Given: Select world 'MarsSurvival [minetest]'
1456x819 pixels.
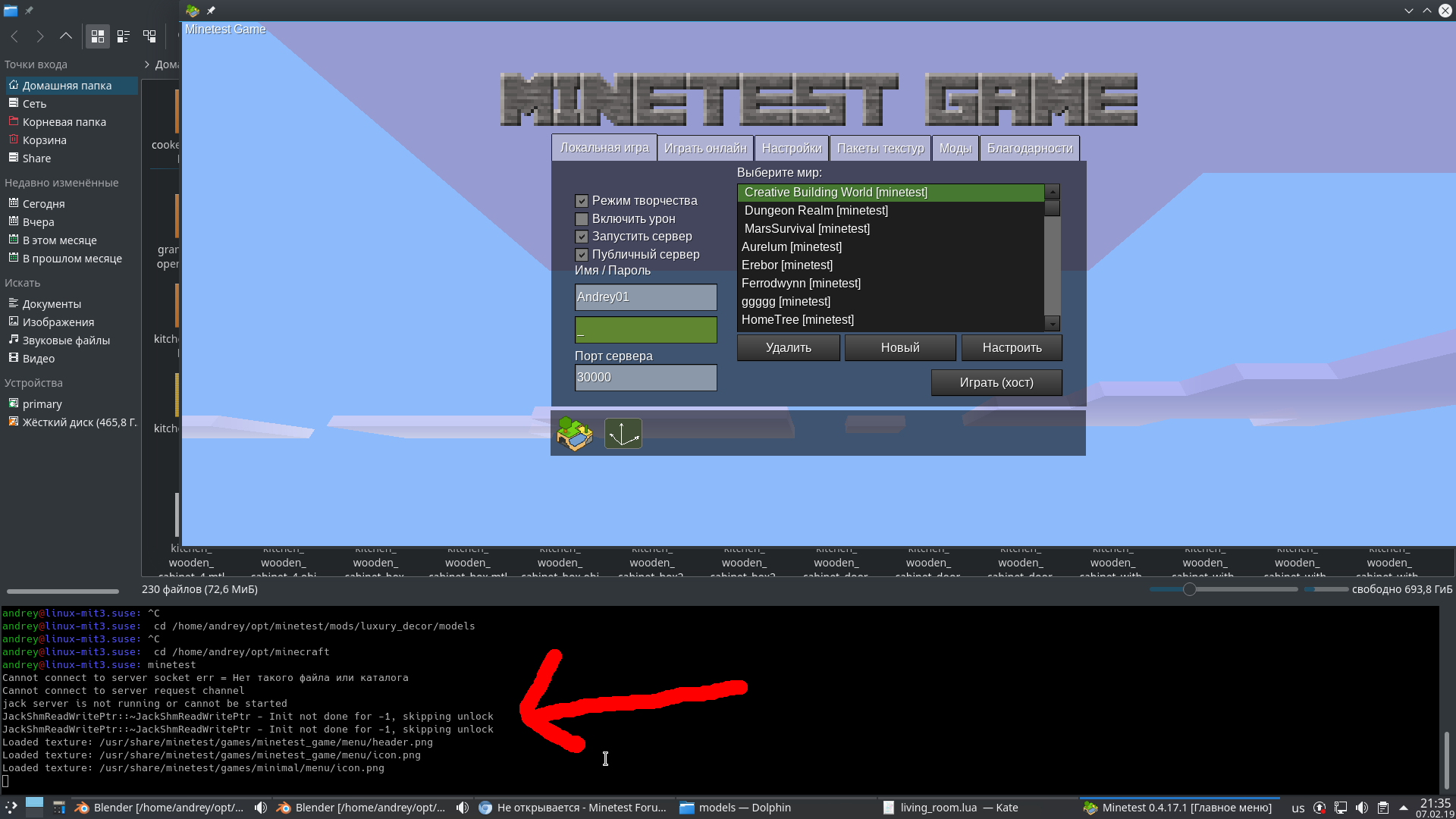Looking at the screenshot, I should click(x=890, y=229).
